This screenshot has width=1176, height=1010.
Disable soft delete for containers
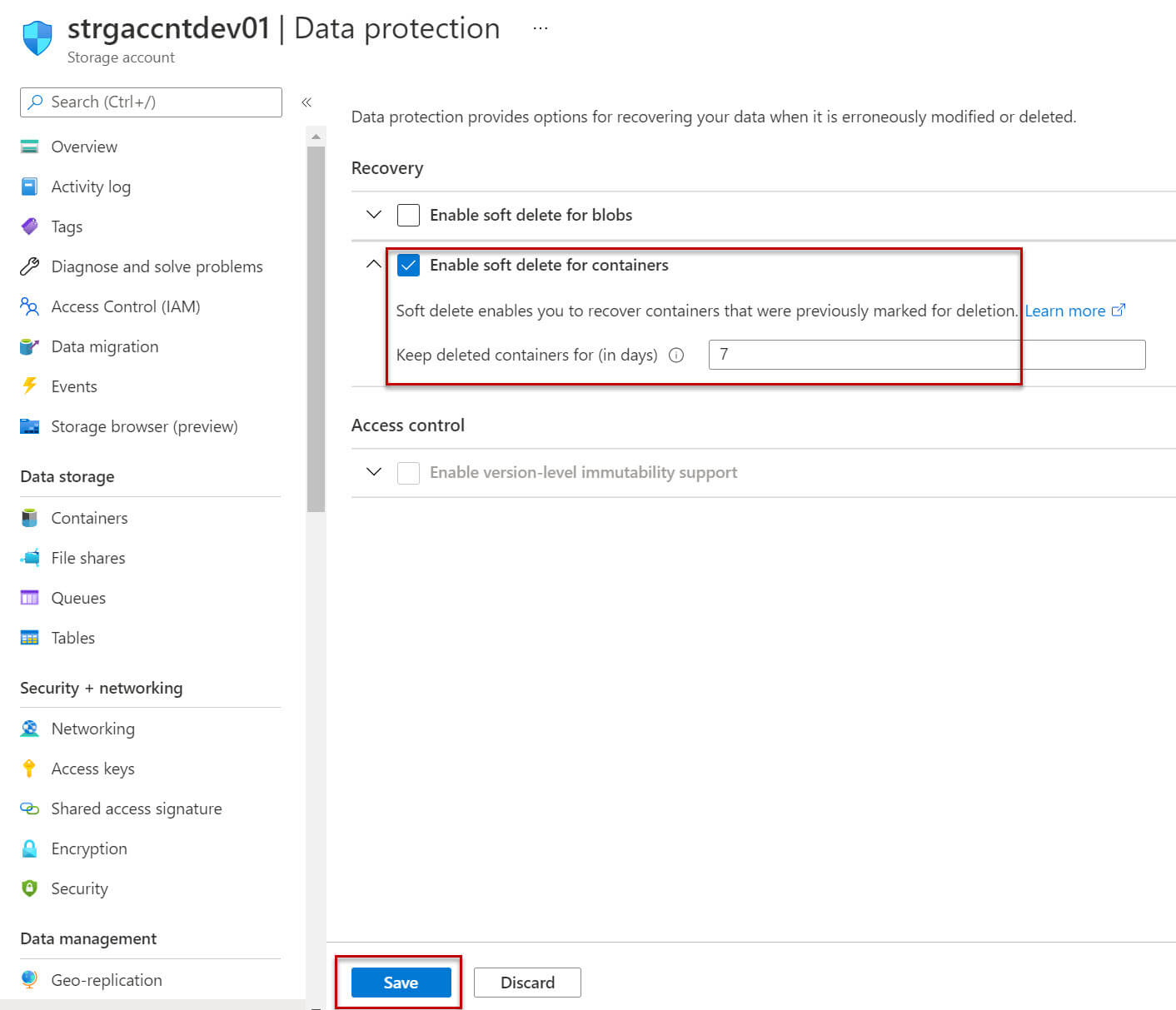[408, 265]
